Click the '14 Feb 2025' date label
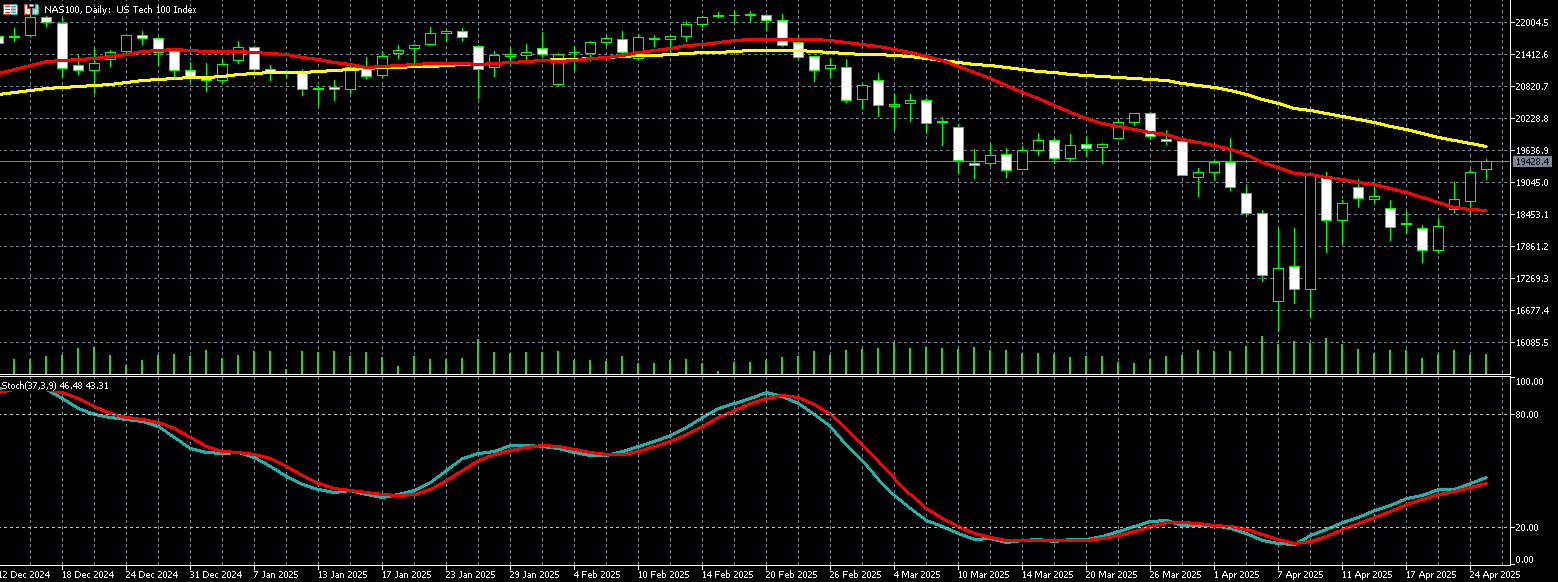 tap(728, 576)
